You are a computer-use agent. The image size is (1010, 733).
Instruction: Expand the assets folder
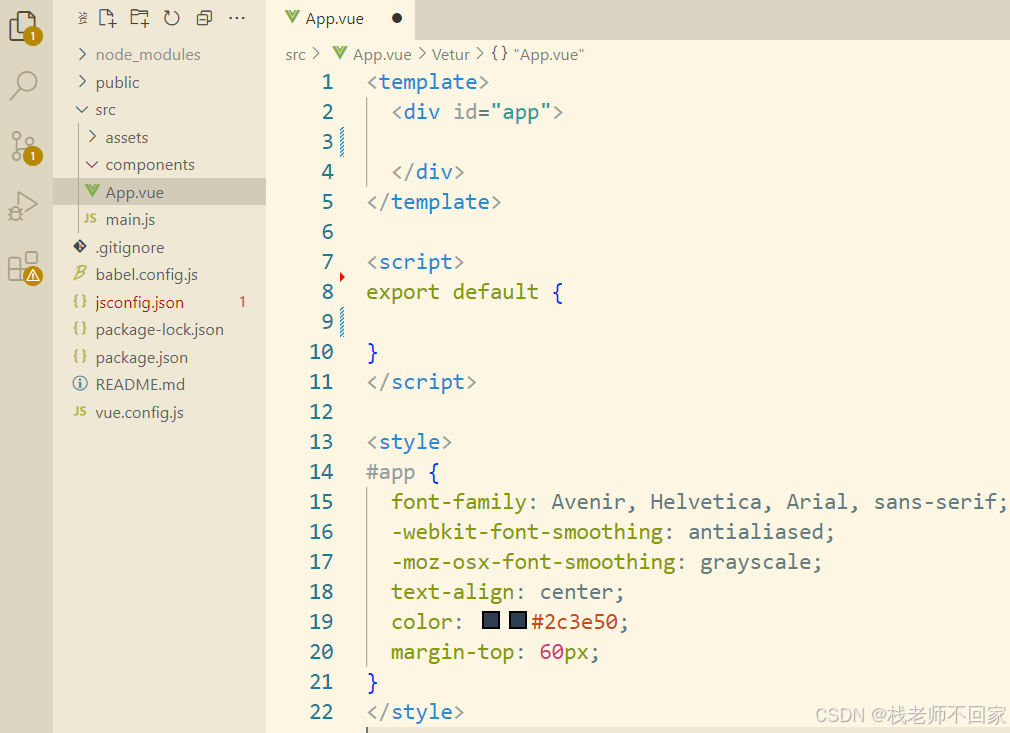pyautogui.click(x=126, y=138)
